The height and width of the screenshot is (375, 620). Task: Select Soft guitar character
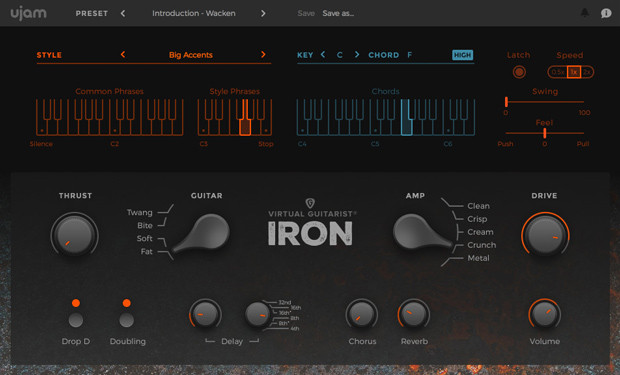(x=144, y=239)
